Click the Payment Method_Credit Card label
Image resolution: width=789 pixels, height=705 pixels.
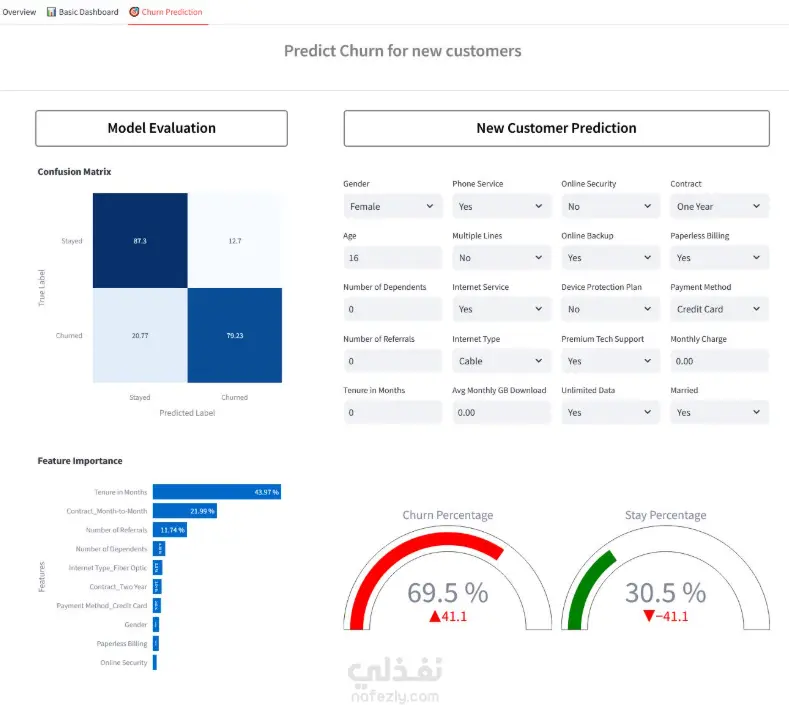click(102, 605)
